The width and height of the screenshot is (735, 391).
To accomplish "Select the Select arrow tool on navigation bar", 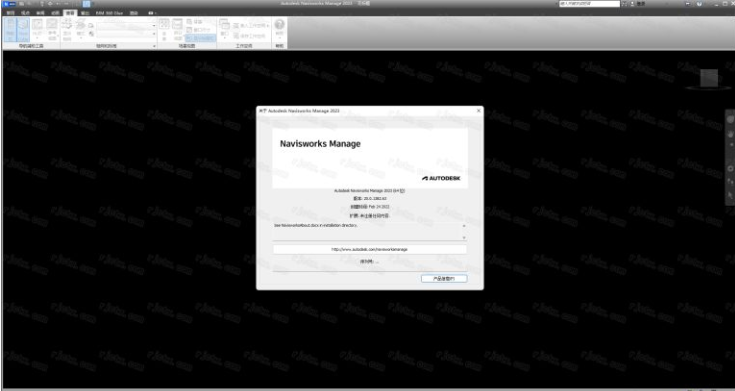I will pyautogui.click(x=730, y=195).
